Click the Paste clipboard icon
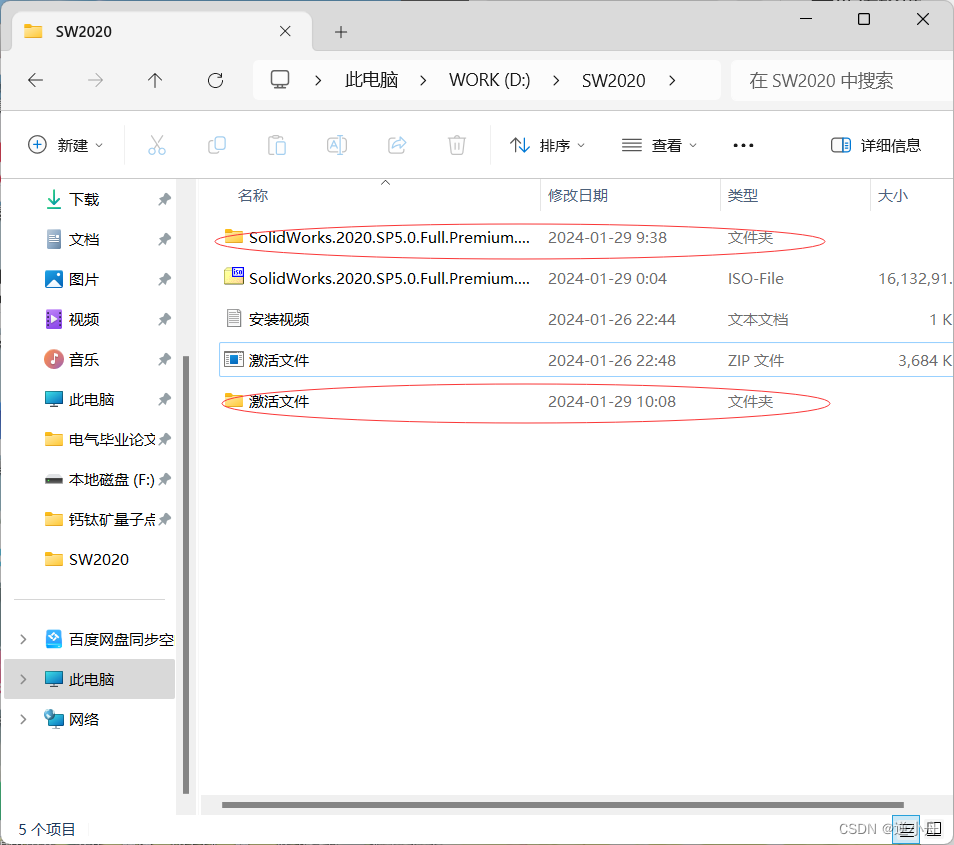Image resolution: width=954 pixels, height=845 pixels. coord(277,145)
